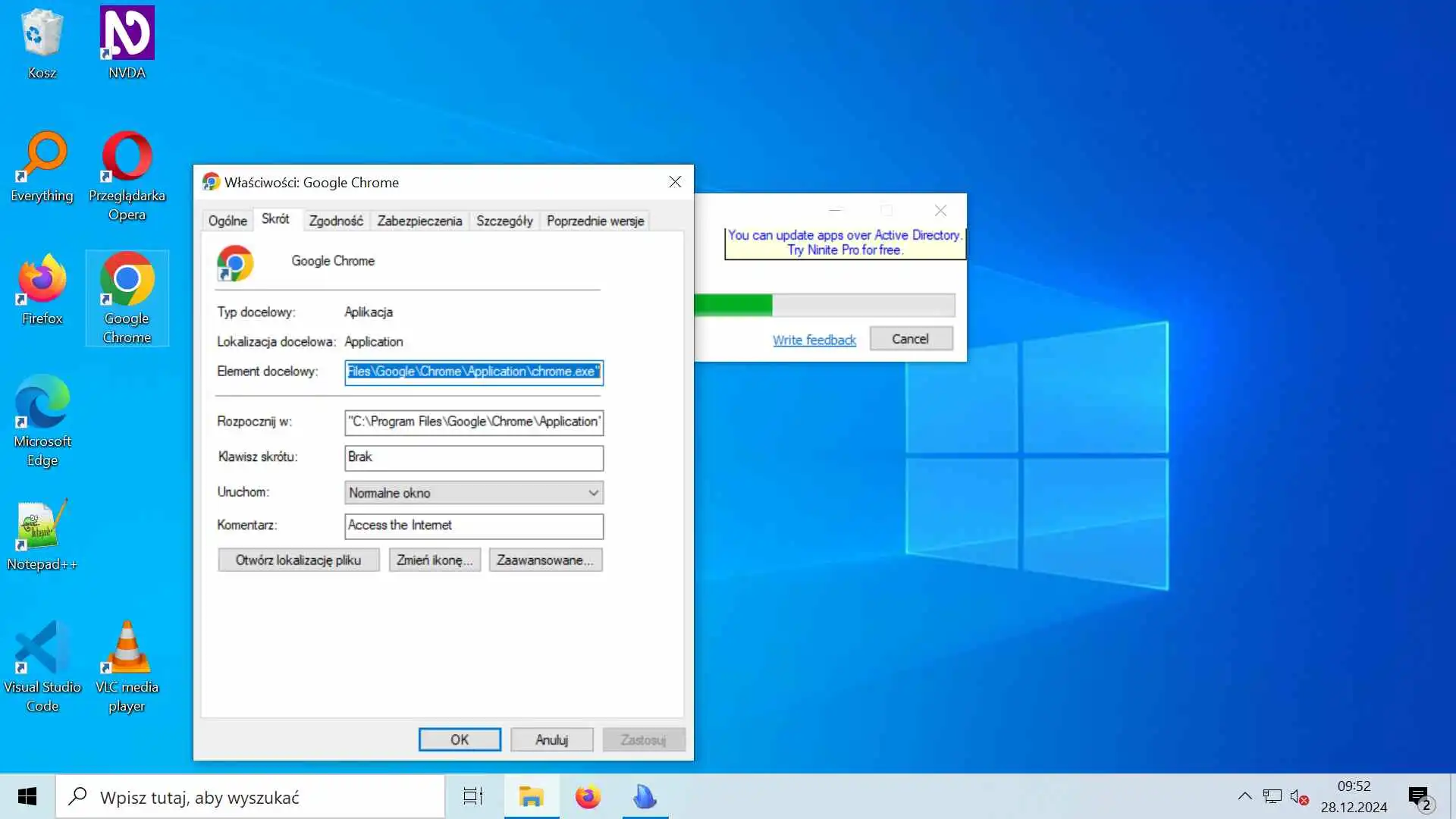Click the Otwórz lokalizację pliku button
The width and height of the screenshot is (1456, 819).
298,560
